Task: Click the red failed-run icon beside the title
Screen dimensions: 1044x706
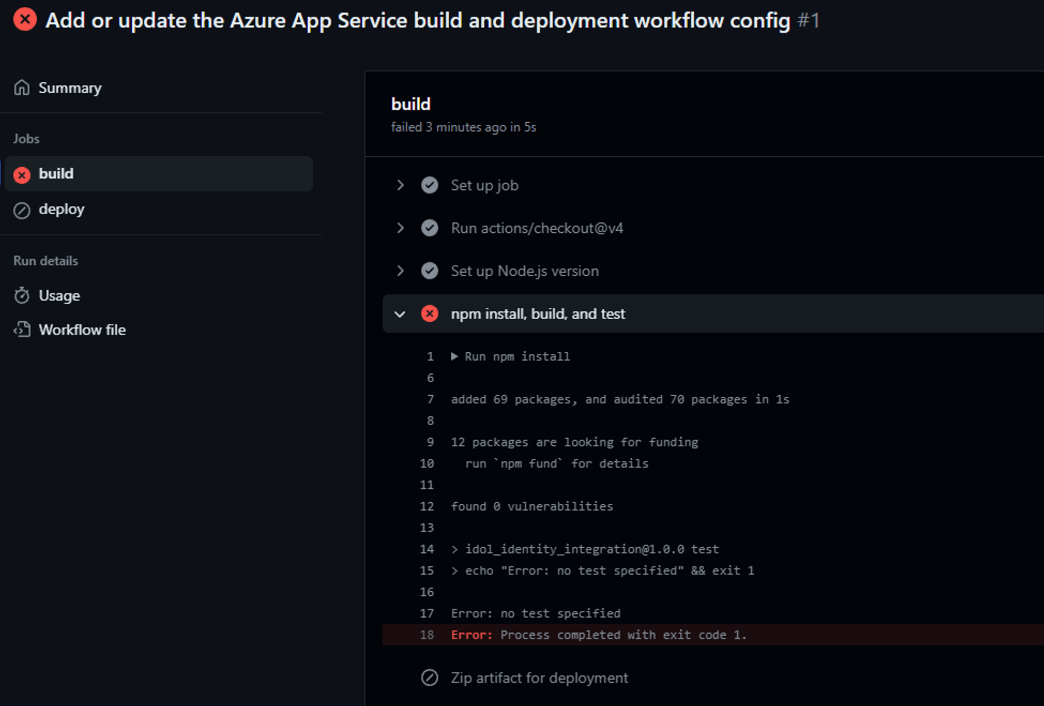Action: pyautogui.click(x=25, y=20)
